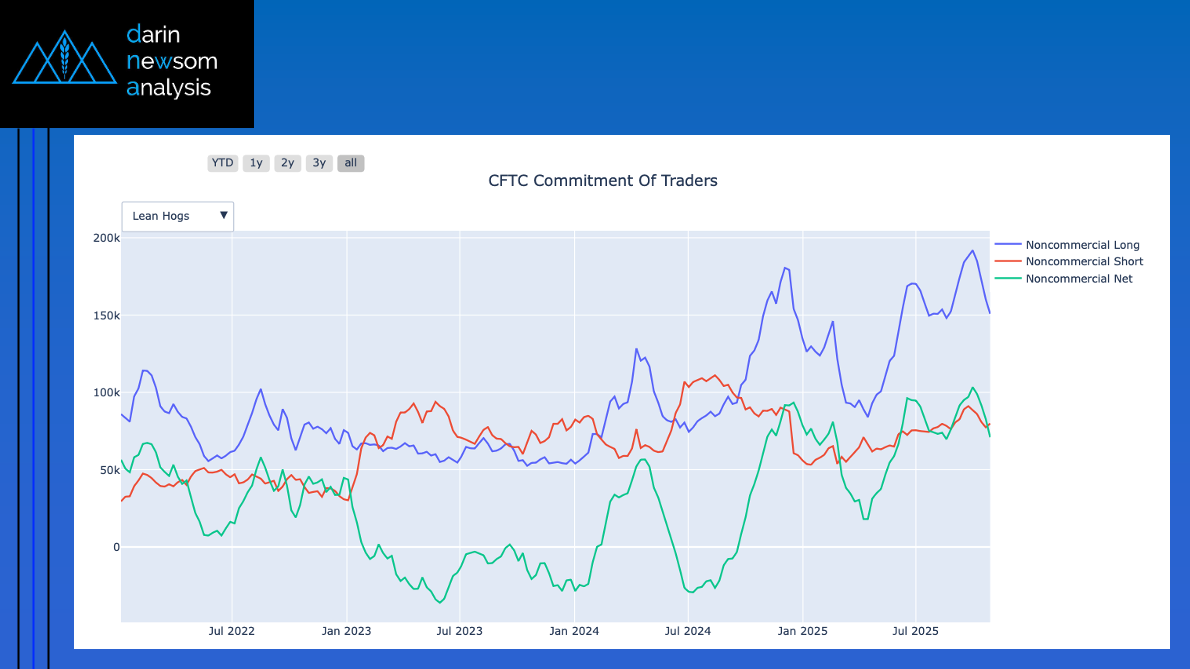Click the CFTC Commitment Of Traders title
Viewport: 1190px width, 669px height.
[602, 181]
